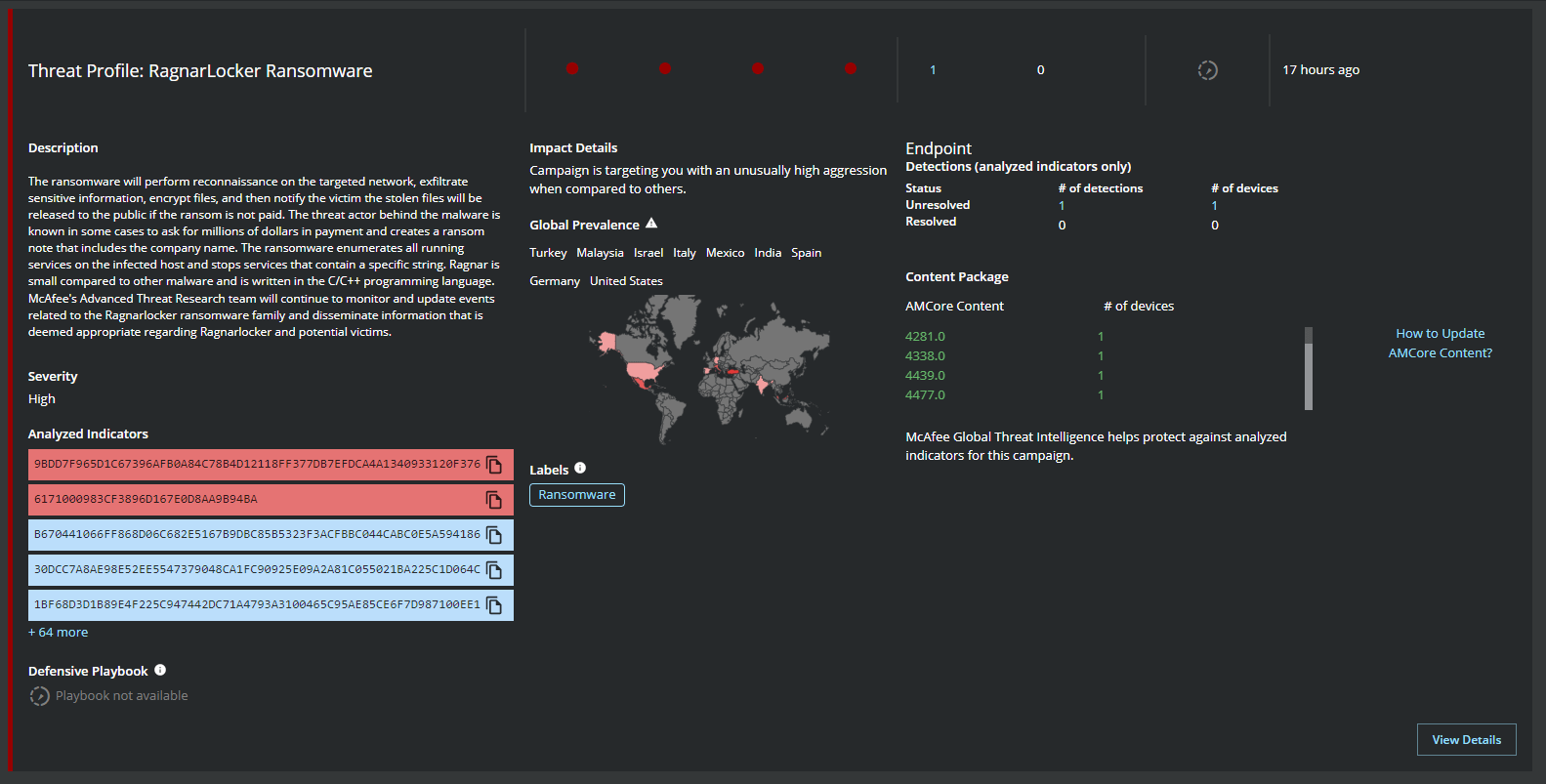
Task: Copy the 1BF68D3D1B89E4F225C9 indicator hash
Action: [494, 605]
